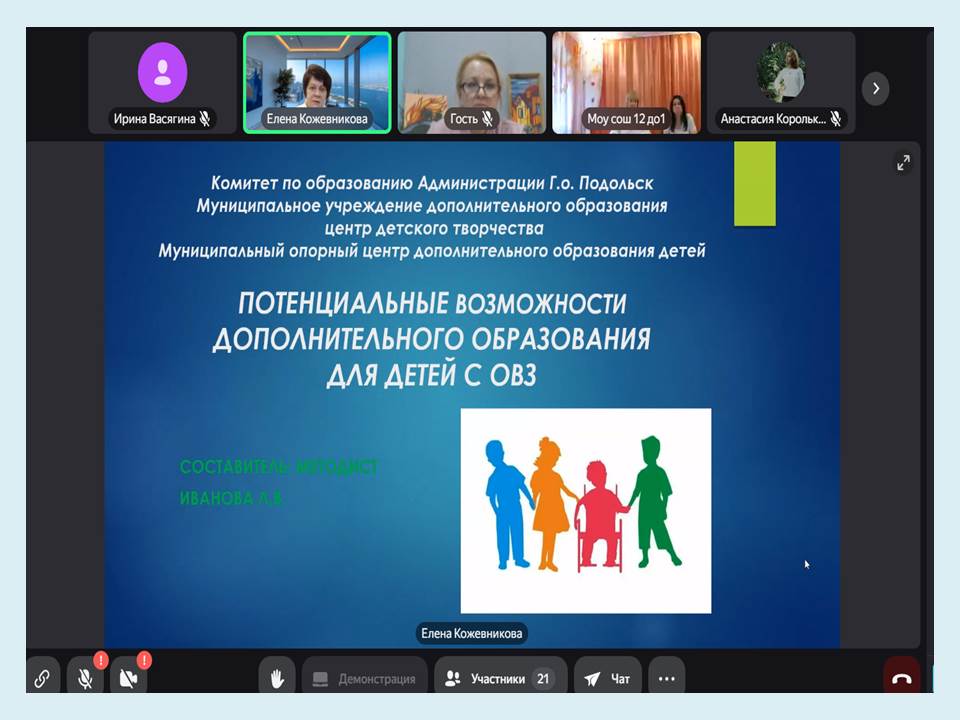Select Ирина Васягина's purple avatar tile

(x=162, y=75)
